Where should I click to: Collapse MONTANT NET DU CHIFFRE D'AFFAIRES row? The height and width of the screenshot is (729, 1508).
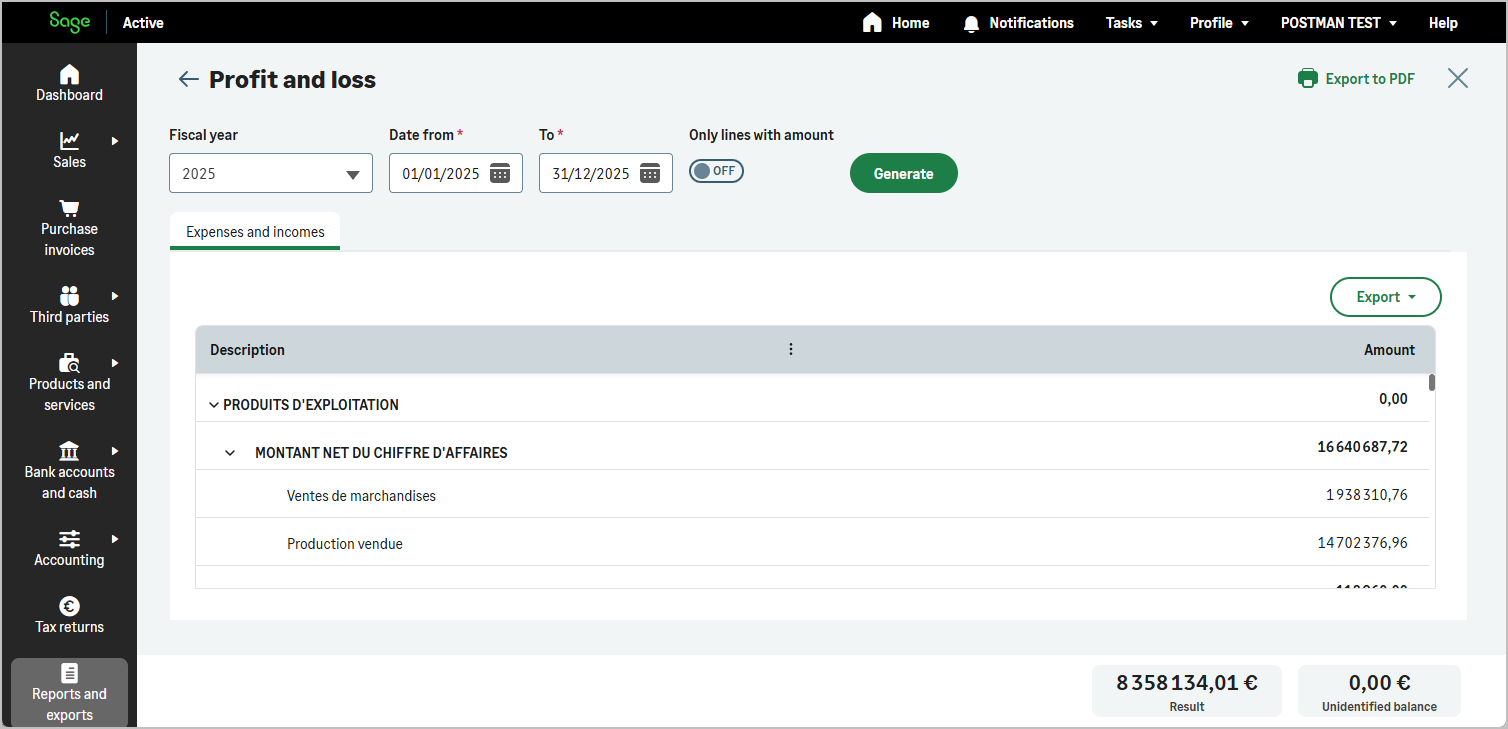click(230, 453)
